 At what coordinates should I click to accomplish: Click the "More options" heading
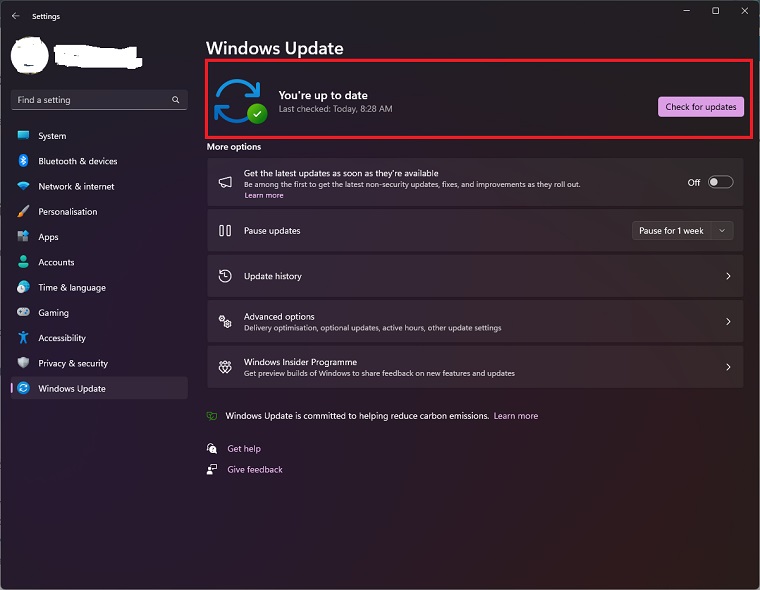[x=234, y=146]
